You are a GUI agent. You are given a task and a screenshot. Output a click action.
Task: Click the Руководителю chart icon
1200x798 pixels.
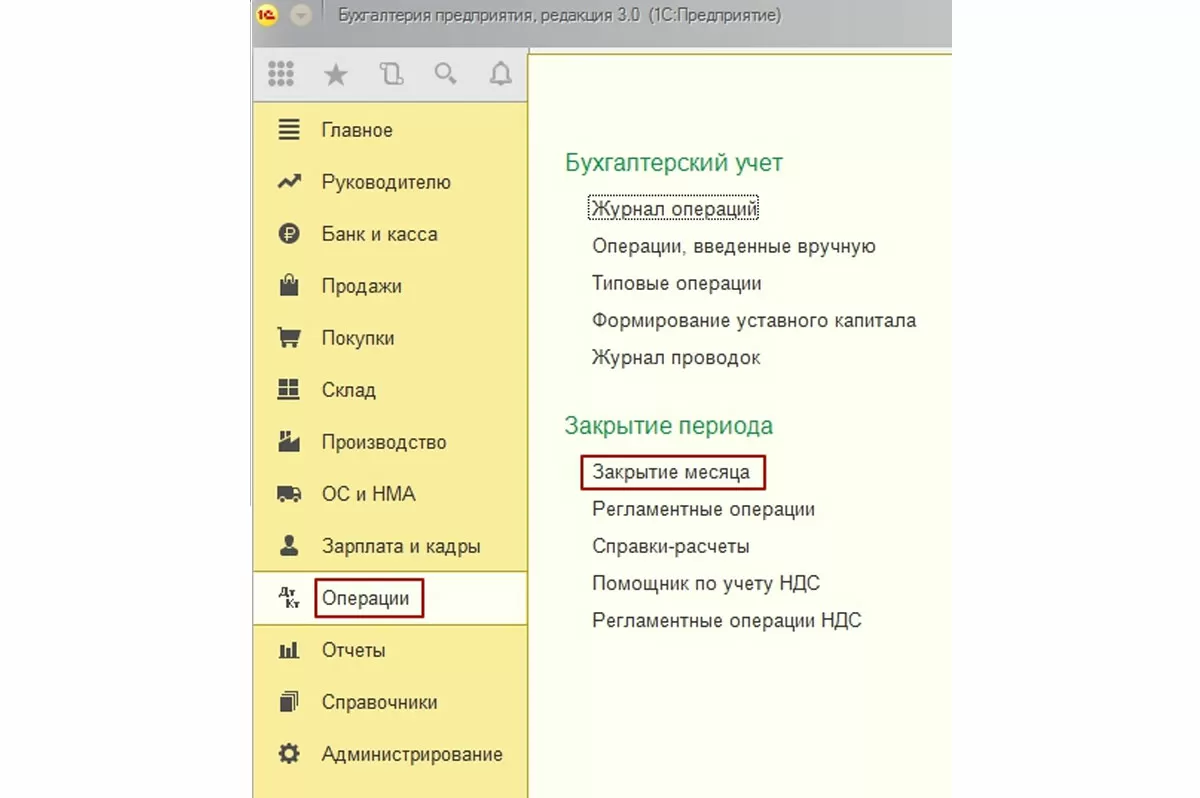289,182
